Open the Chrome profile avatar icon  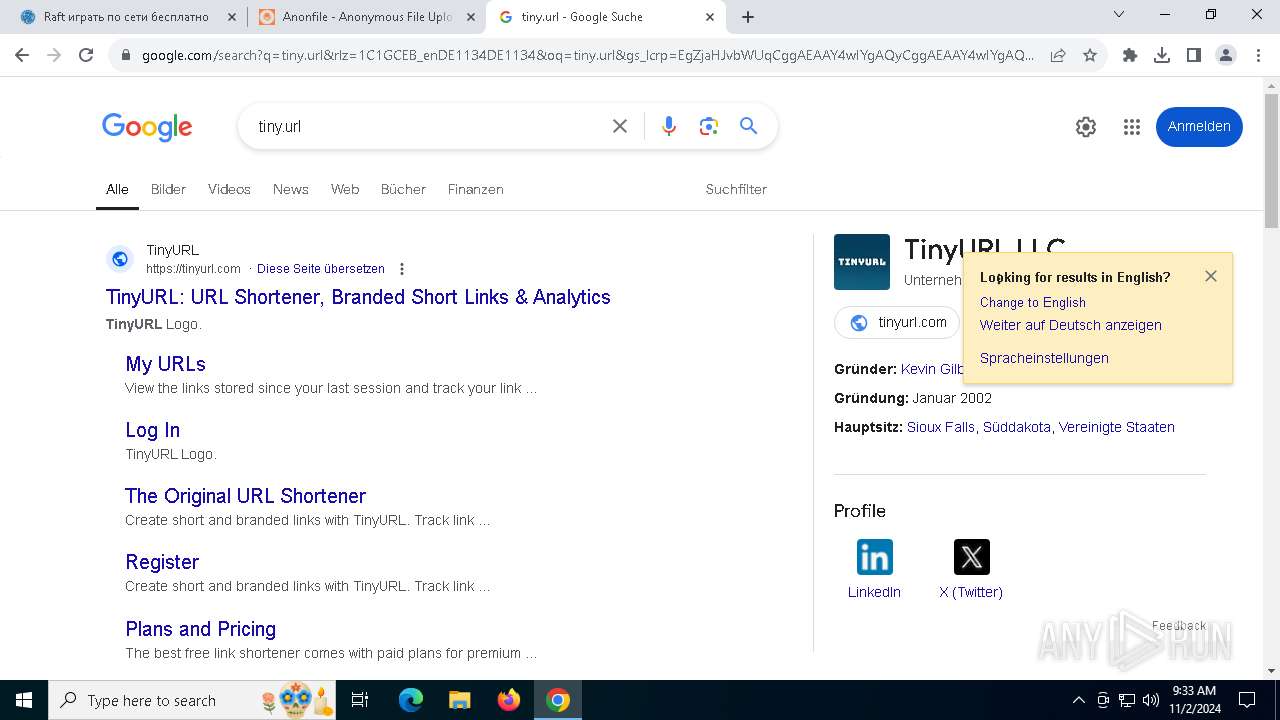(x=1226, y=55)
